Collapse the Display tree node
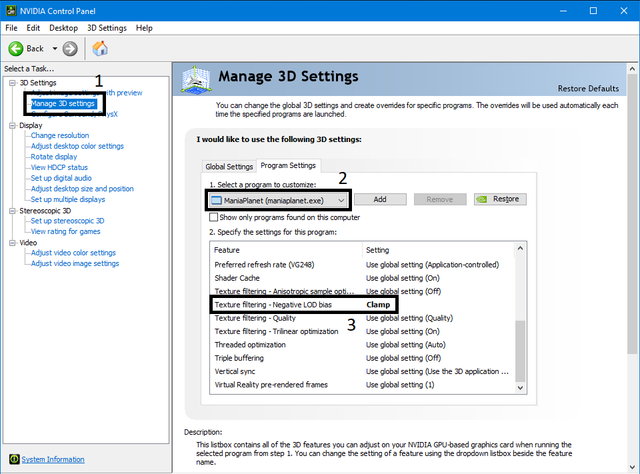 (12, 125)
